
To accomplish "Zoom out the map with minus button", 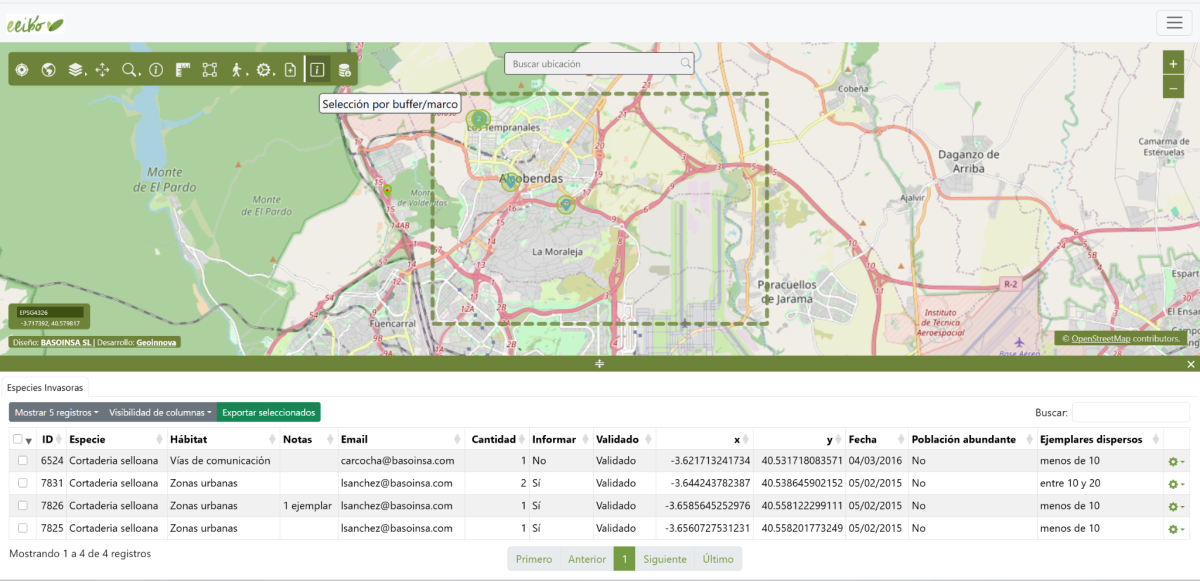I will click(x=1173, y=87).
